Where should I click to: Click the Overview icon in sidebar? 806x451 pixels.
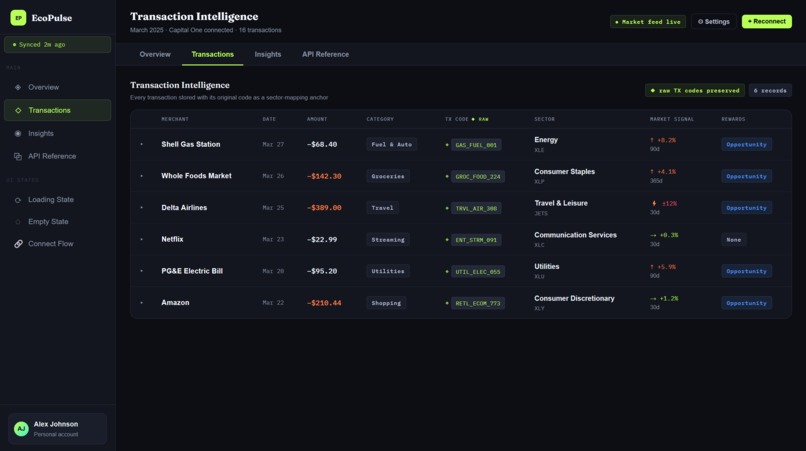click(18, 87)
